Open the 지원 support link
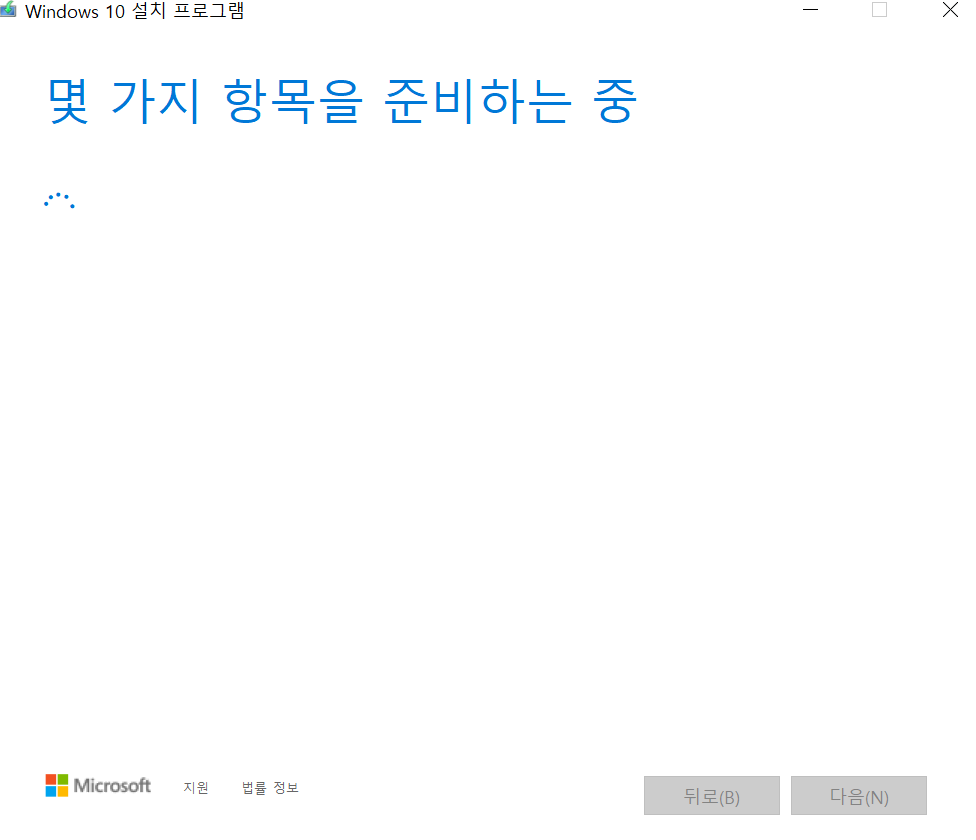 click(x=195, y=788)
